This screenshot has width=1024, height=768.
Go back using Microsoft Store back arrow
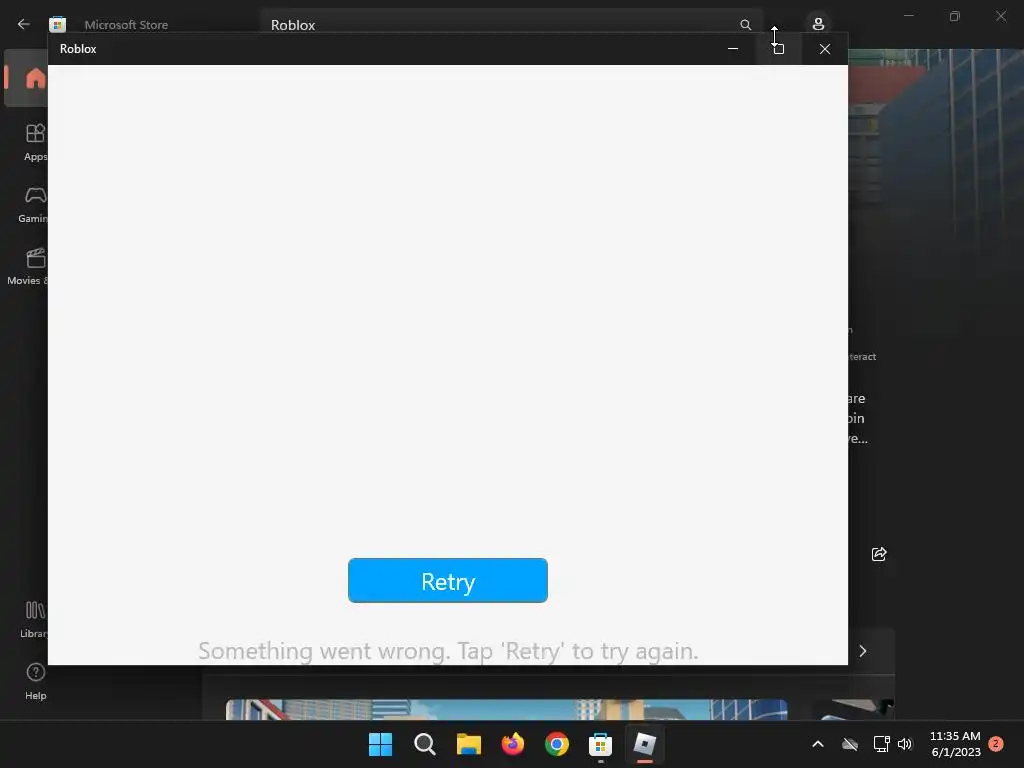point(24,24)
